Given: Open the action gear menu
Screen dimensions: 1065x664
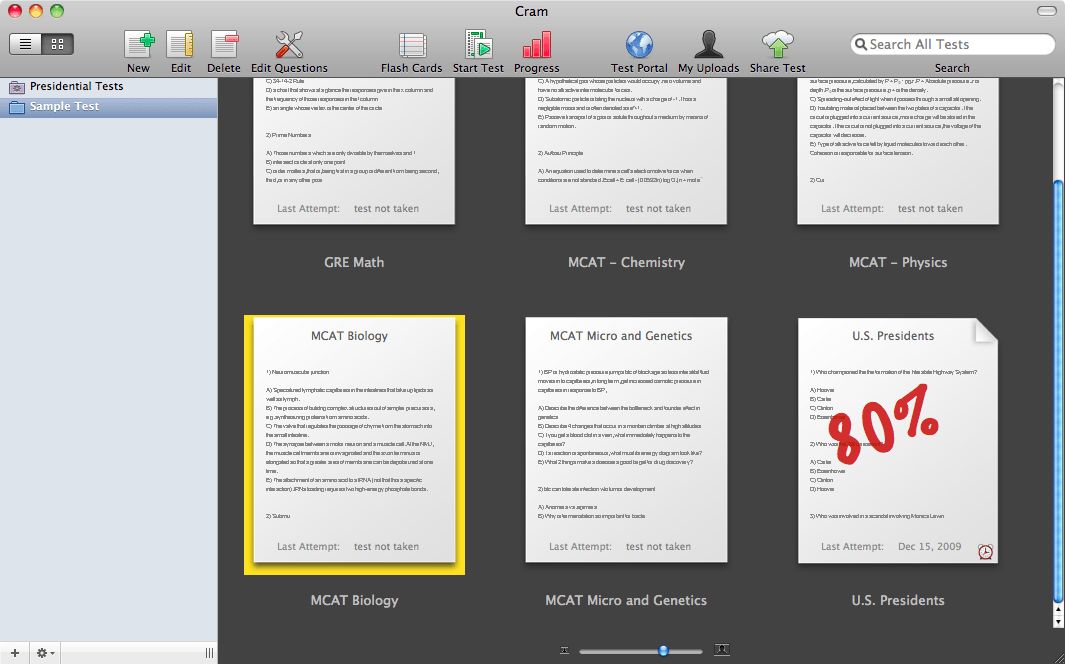Looking at the screenshot, I should 42,652.
